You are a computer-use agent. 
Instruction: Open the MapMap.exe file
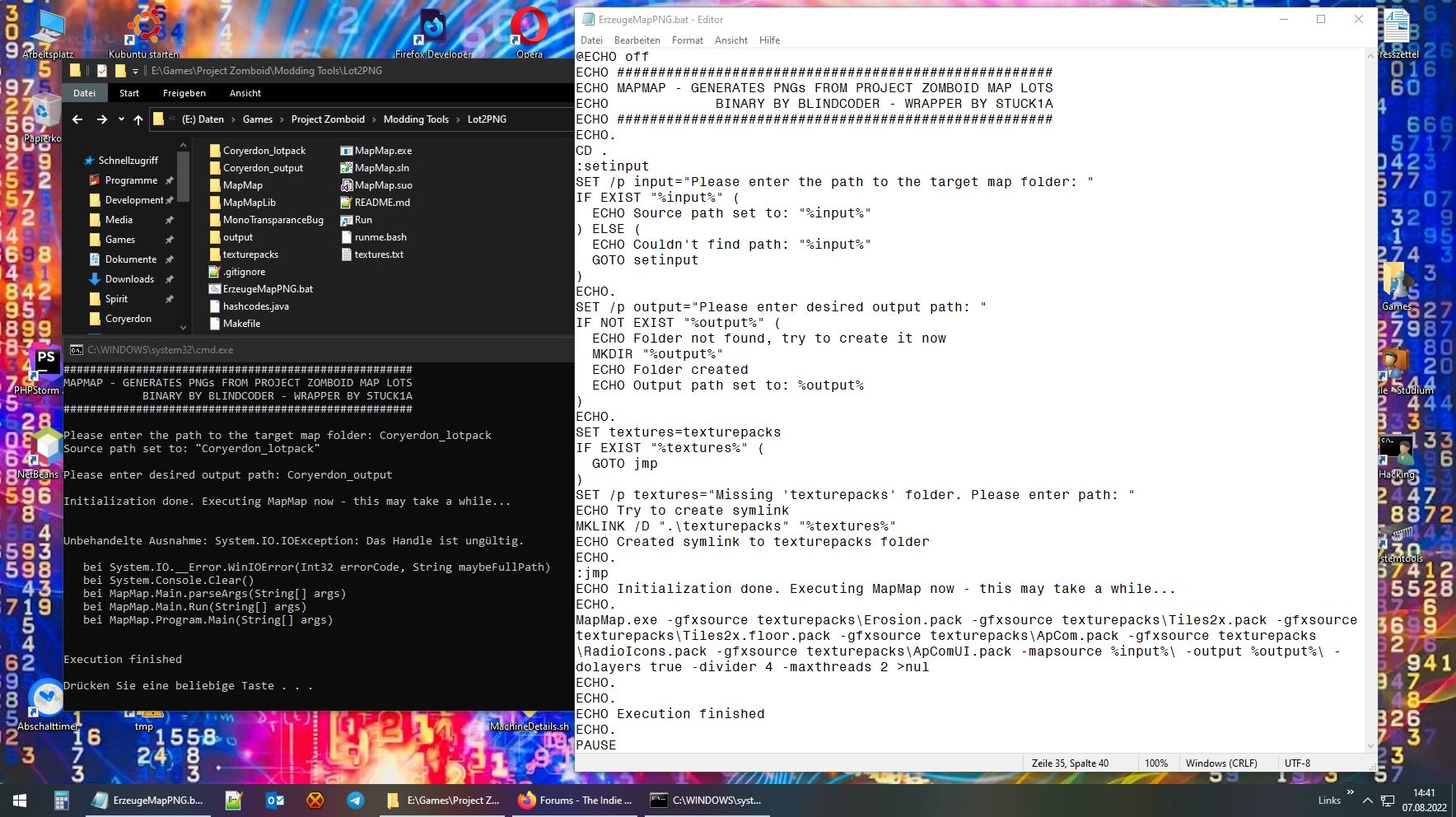(x=382, y=151)
